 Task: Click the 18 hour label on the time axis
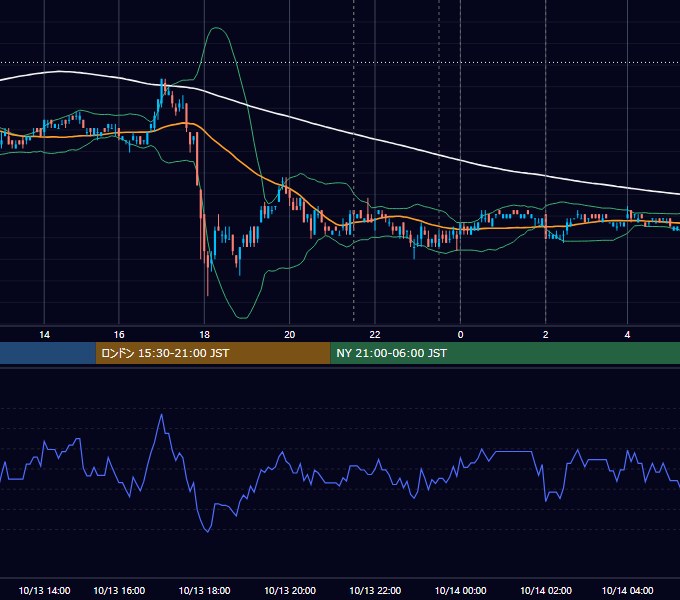pos(204,335)
